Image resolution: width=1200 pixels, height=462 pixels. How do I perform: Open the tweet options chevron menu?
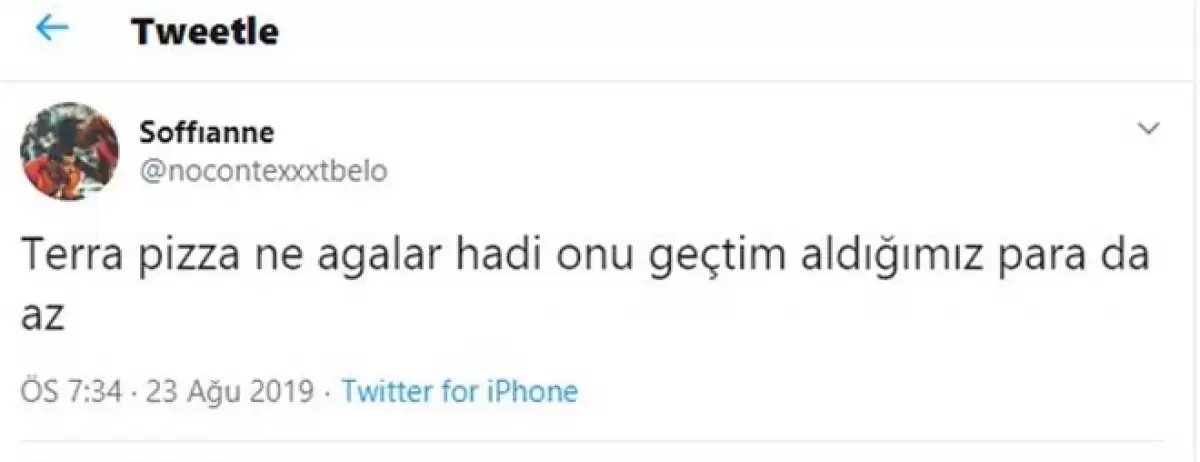point(1150,129)
